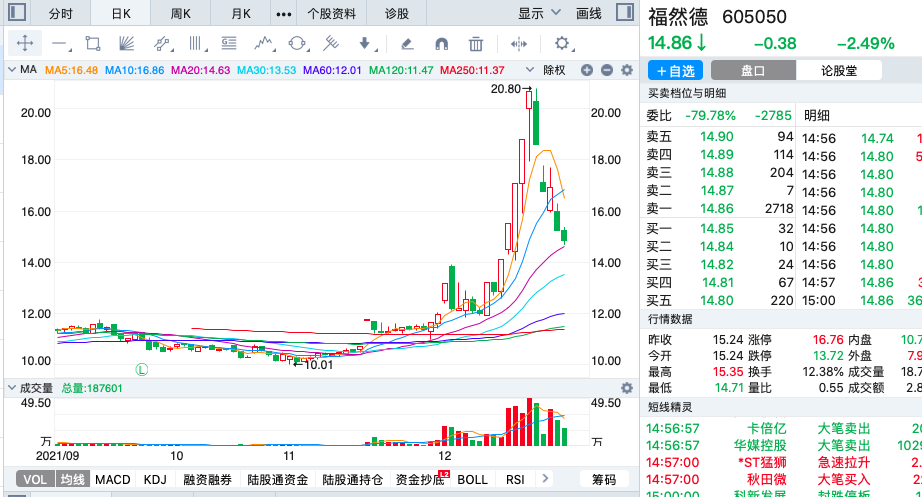Toggle 画线 drawing tools
Viewport: 922px width, 497px height.
click(x=589, y=13)
